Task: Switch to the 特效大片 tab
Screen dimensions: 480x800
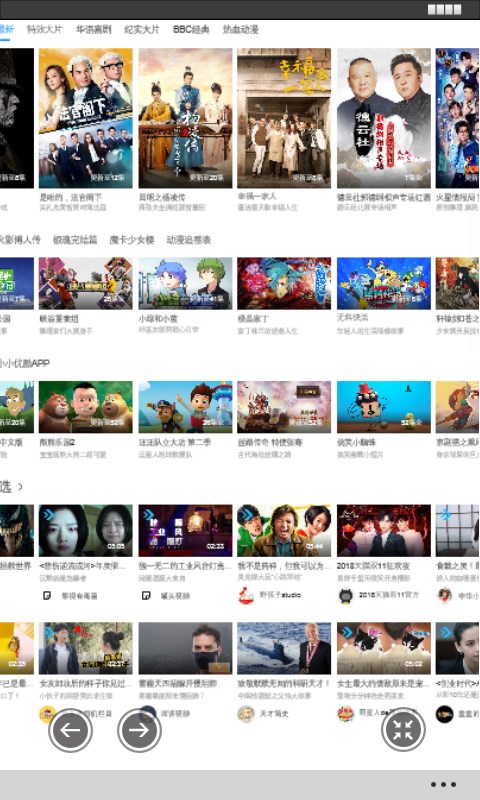Action: click(44, 30)
